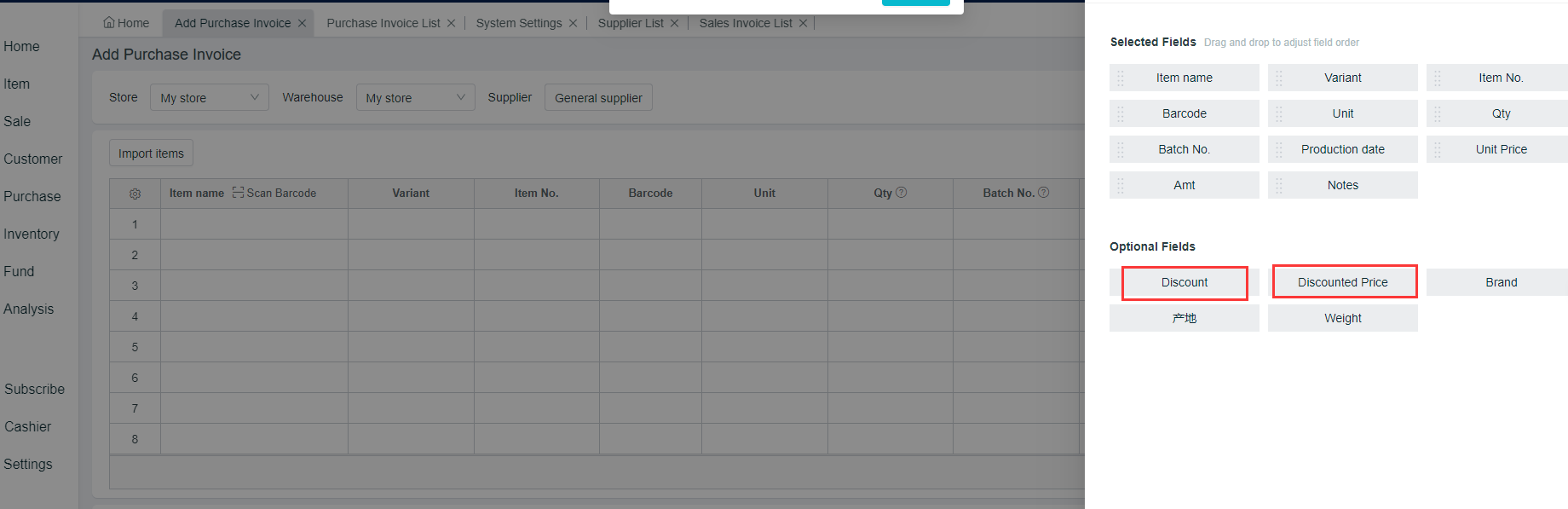Click drag handle of Unit Price field
Image resolution: width=1568 pixels, height=509 pixels.
click(x=1438, y=149)
